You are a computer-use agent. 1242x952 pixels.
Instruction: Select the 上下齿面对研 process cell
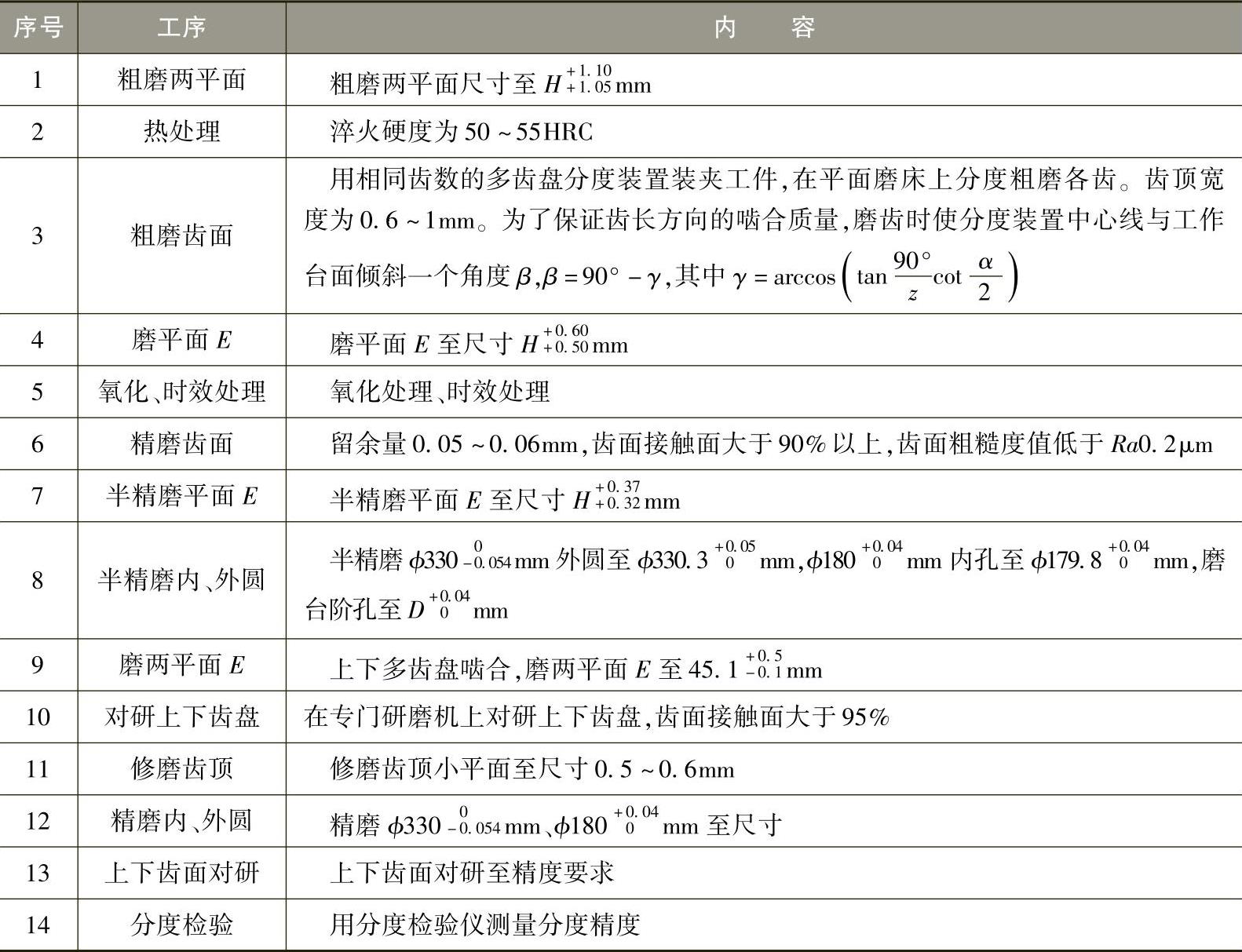click(181, 873)
